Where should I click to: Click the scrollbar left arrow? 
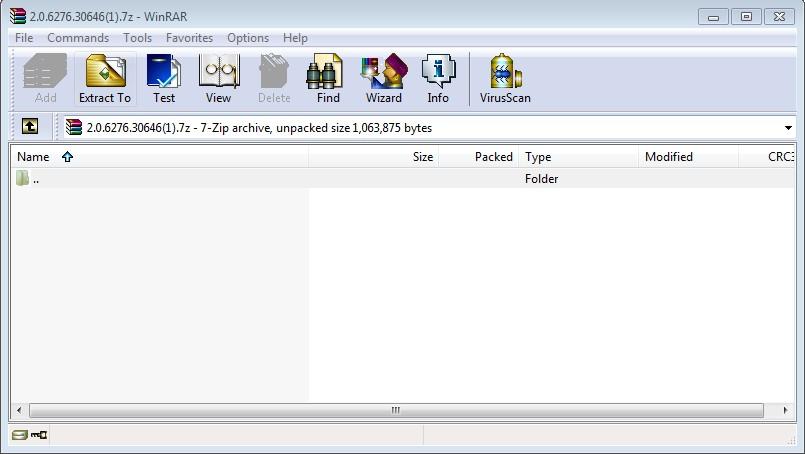coord(20,410)
